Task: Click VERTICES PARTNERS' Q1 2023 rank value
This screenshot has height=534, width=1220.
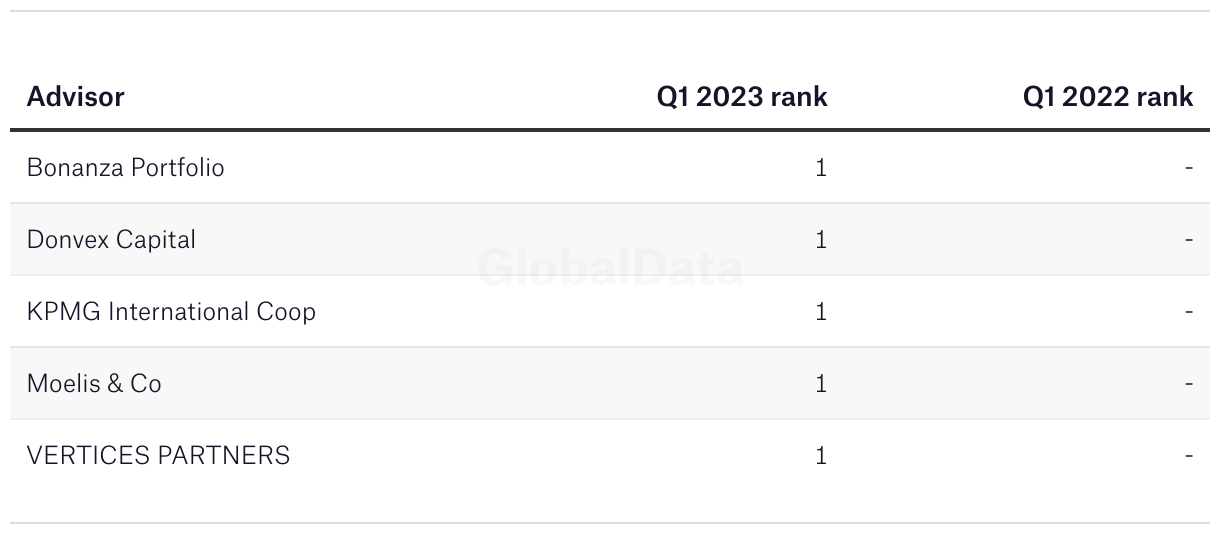Action: pyautogui.click(x=821, y=455)
